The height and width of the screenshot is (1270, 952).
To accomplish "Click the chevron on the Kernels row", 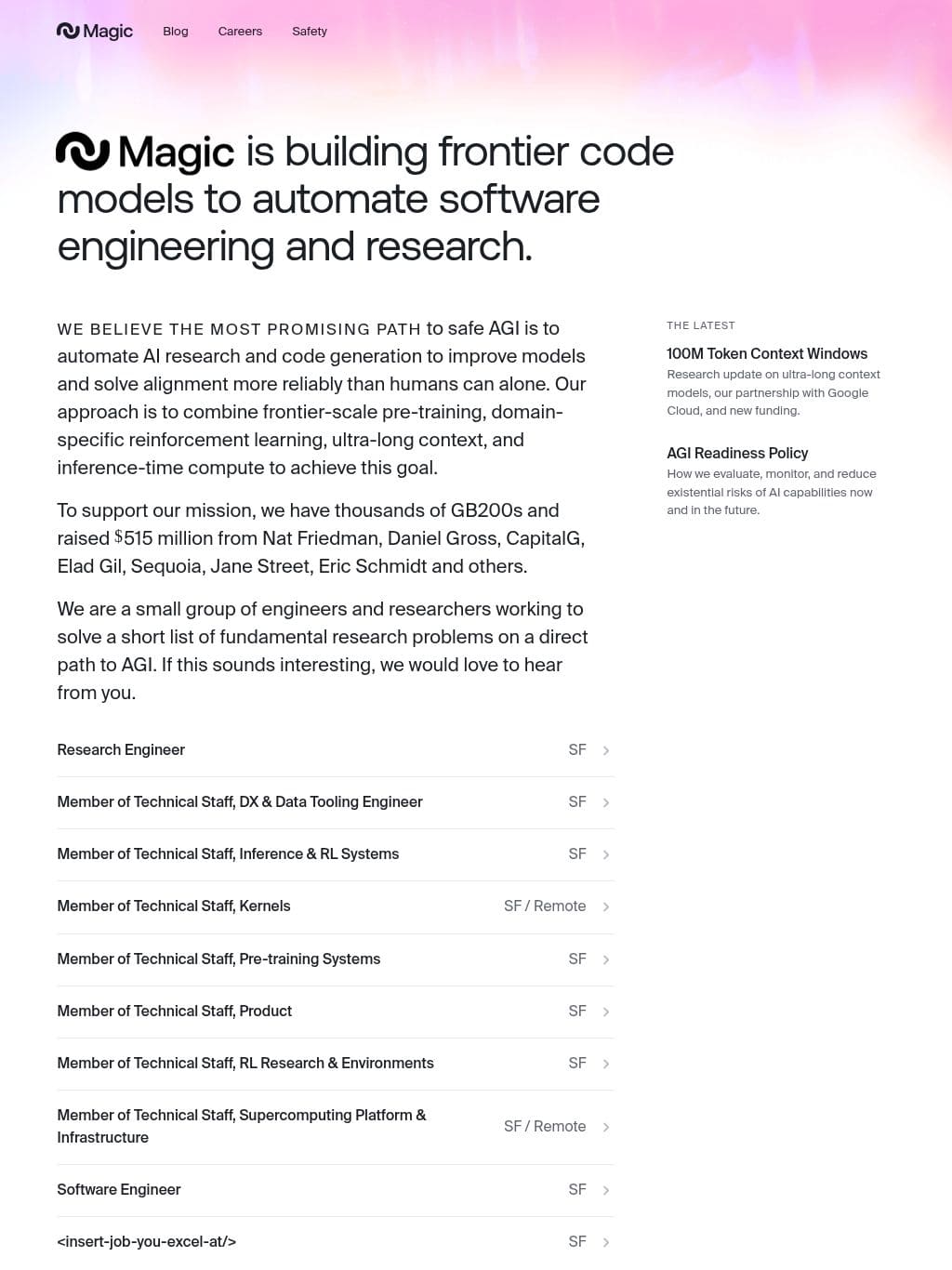I will (606, 906).
